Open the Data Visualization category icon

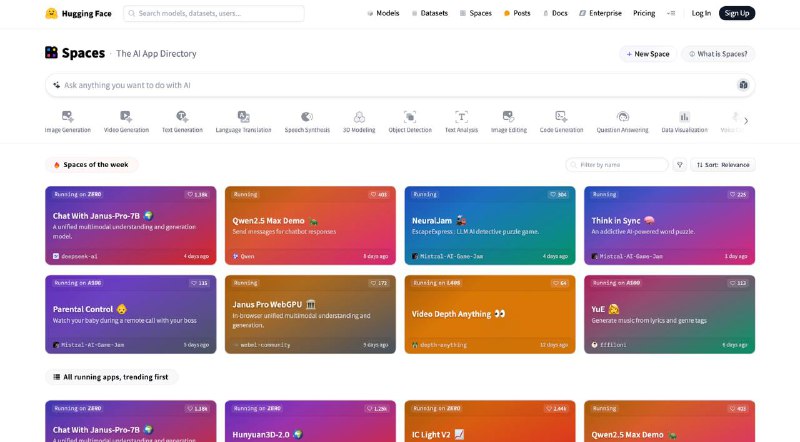pyautogui.click(x=684, y=117)
